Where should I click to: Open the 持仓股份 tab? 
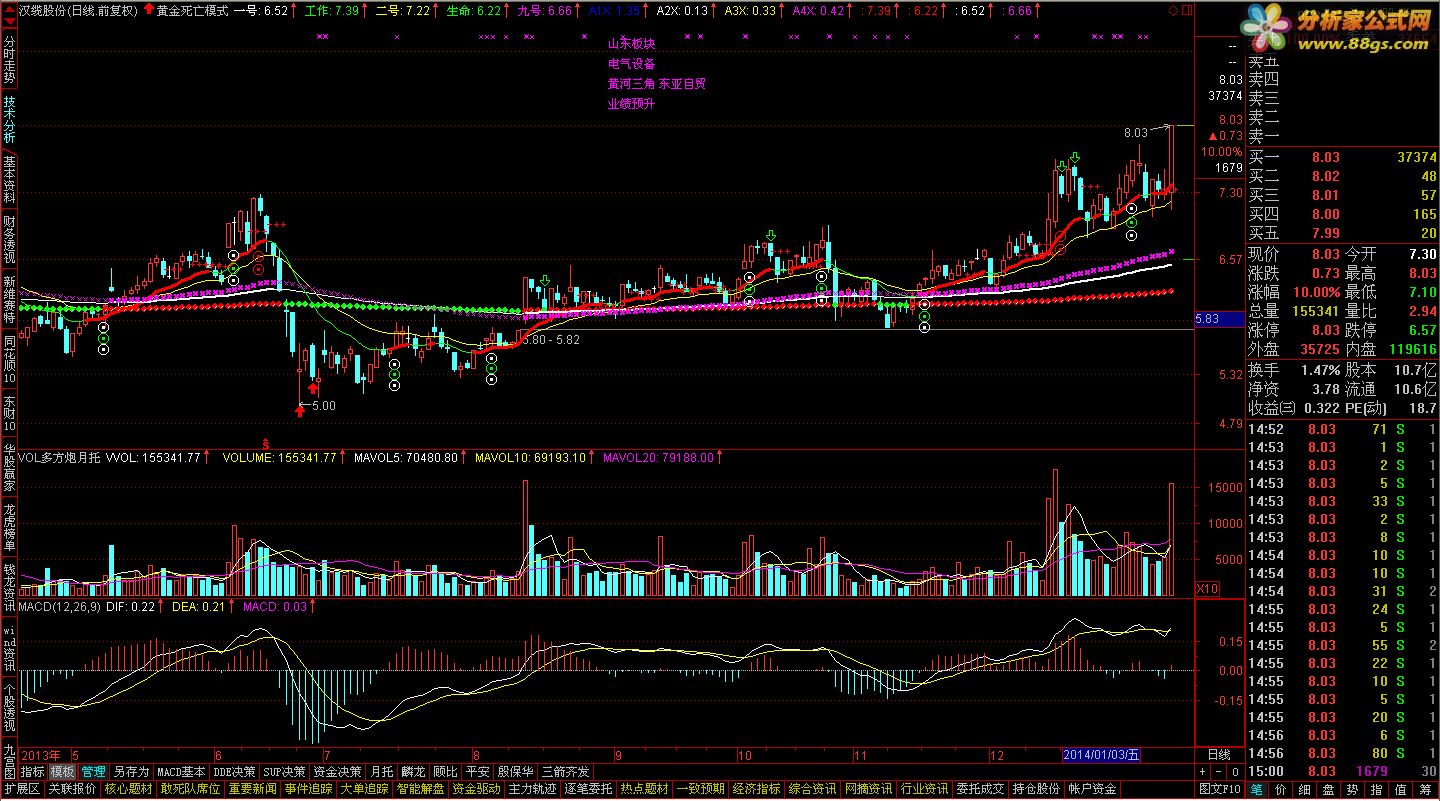1036,789
